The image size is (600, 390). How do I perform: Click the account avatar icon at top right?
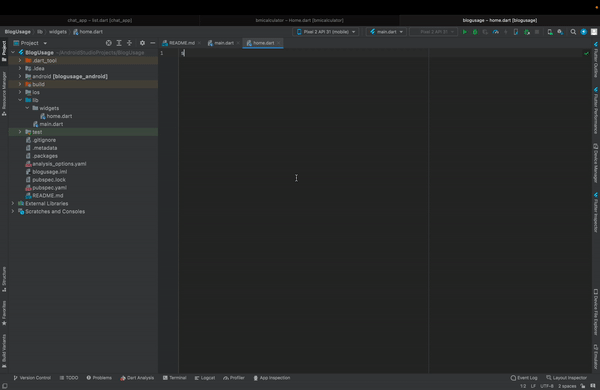[x=594, y=32]
